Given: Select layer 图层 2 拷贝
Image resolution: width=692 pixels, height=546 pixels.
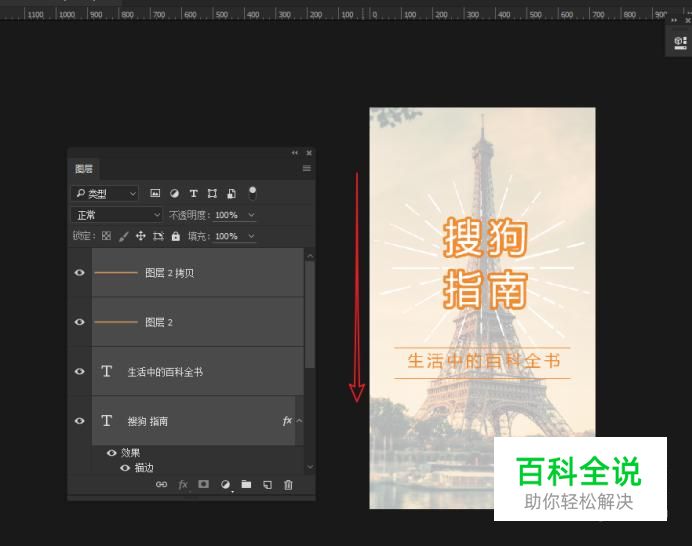Looking at the screenshot, I should 198,273.
